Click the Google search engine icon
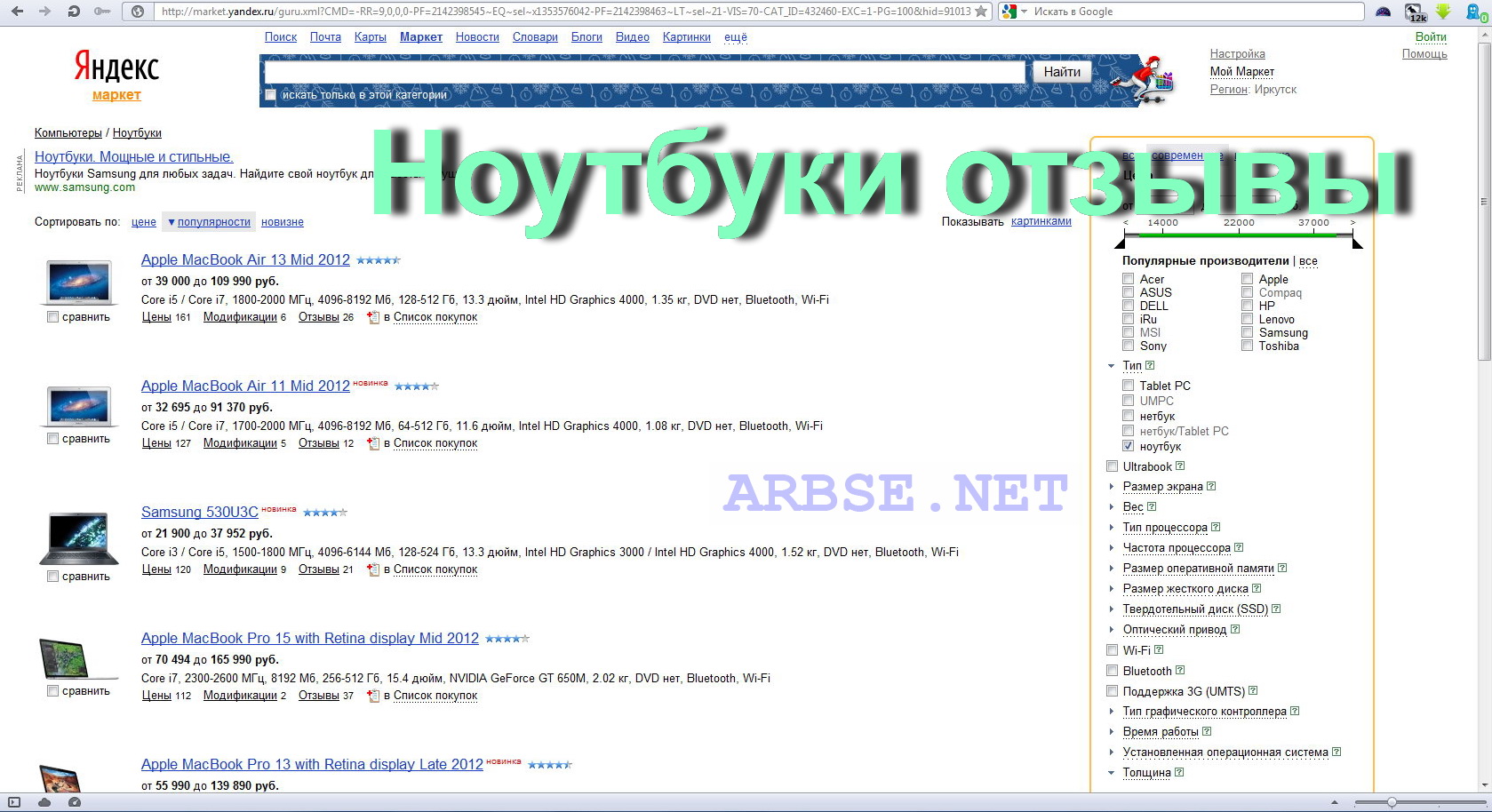Image resolution: width=1492 pixels, height=812 pixels. pyautogui.click(x=1009, y=12)
